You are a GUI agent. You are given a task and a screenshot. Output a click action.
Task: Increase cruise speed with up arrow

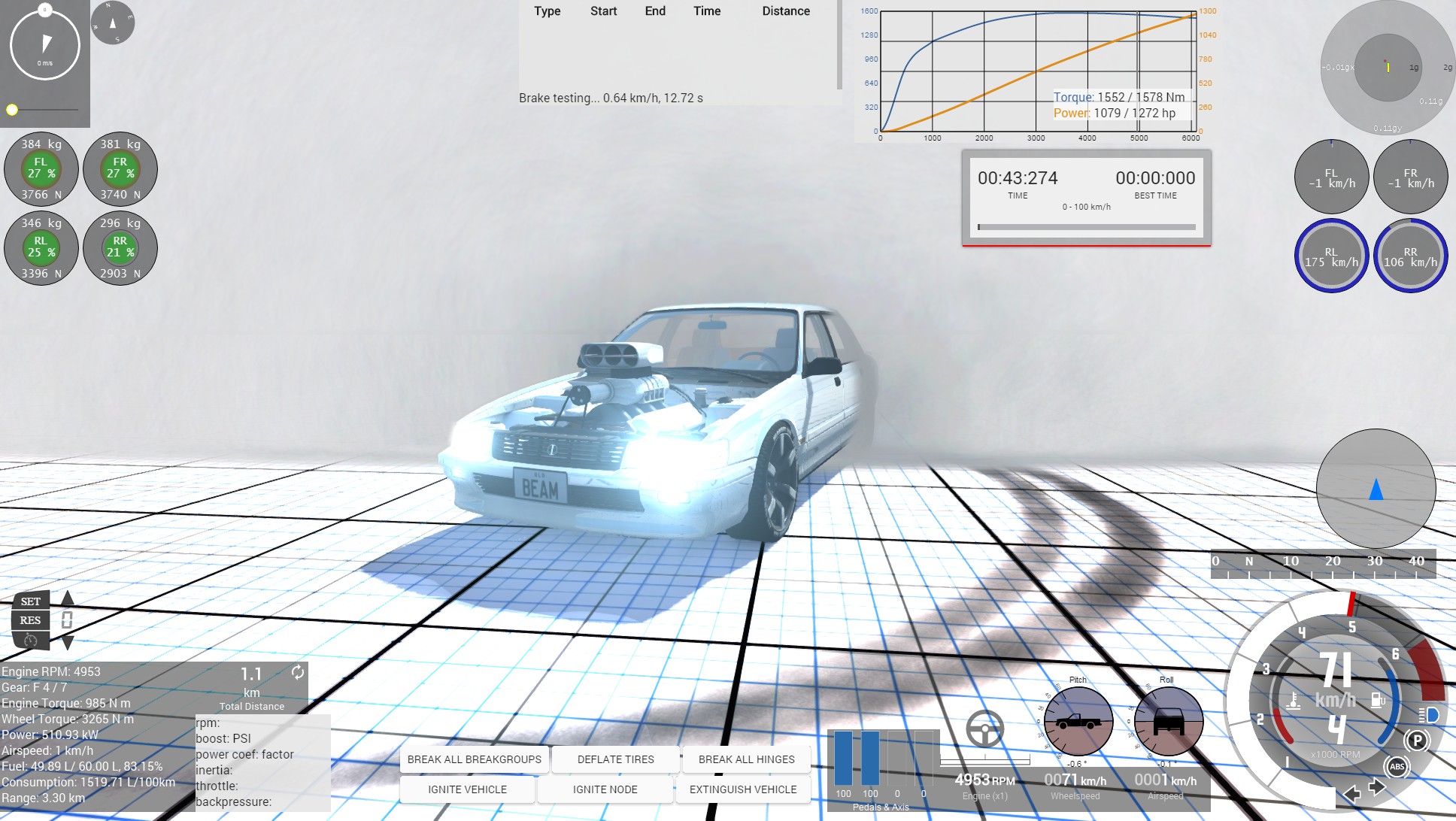tap(68, 598)
